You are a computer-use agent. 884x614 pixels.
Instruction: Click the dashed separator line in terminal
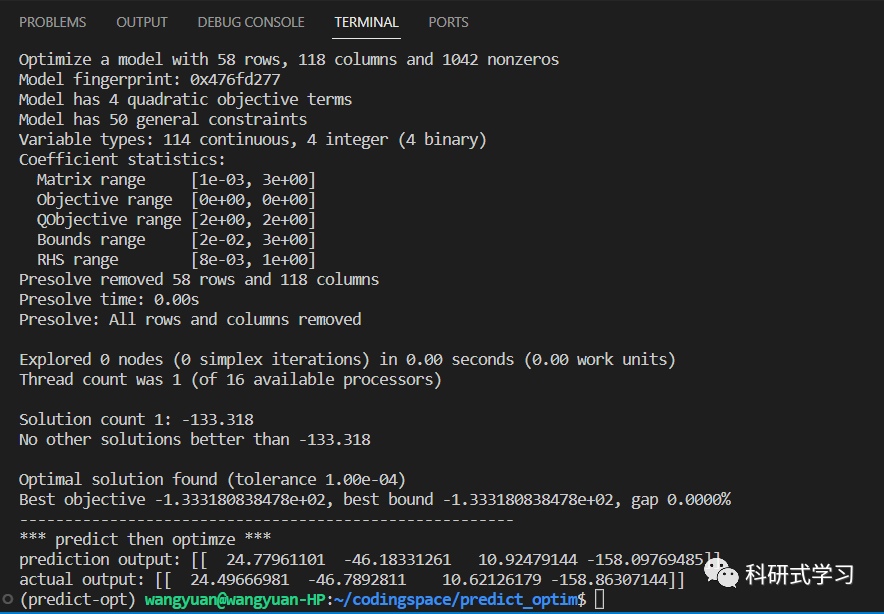point(266,519)
